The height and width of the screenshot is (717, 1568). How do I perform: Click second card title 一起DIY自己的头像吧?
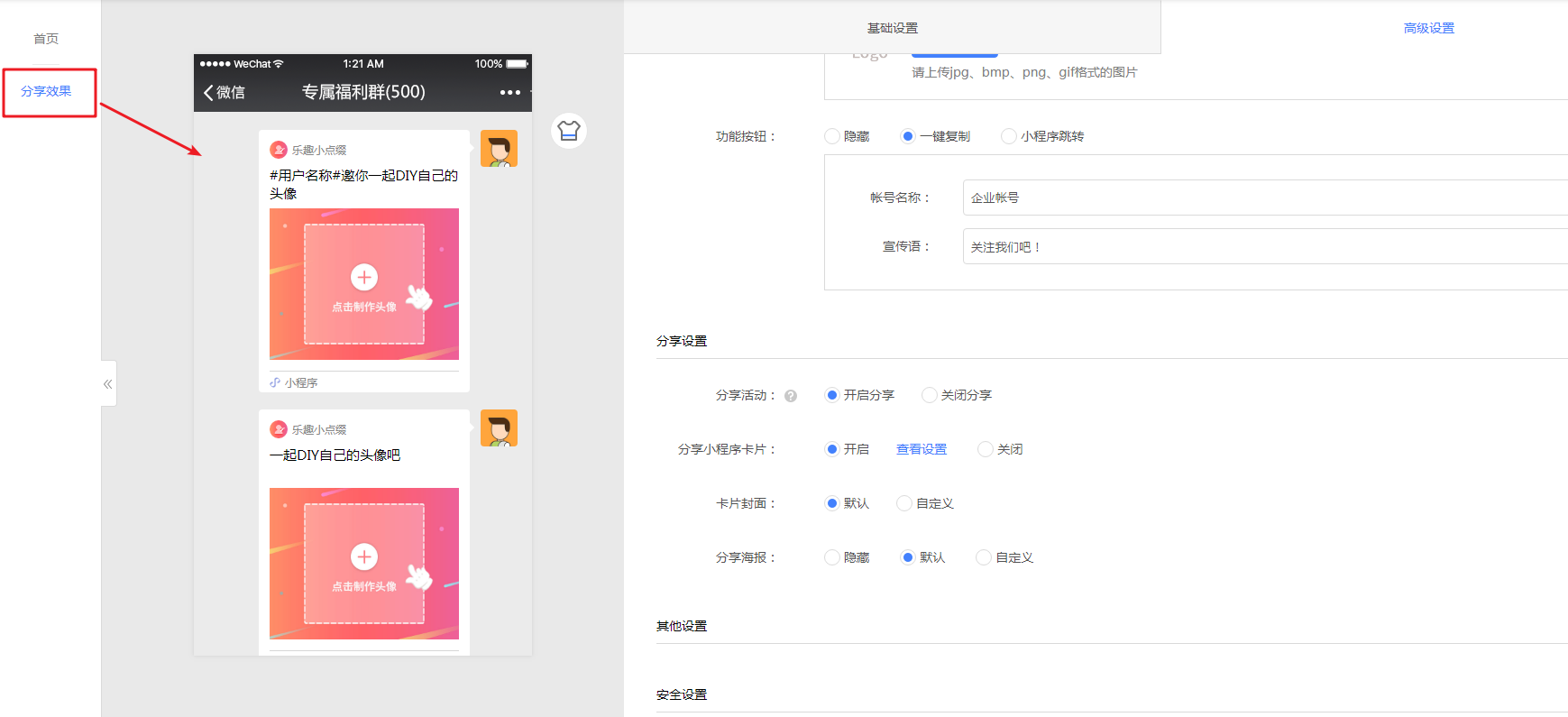(x=335, y=455)
